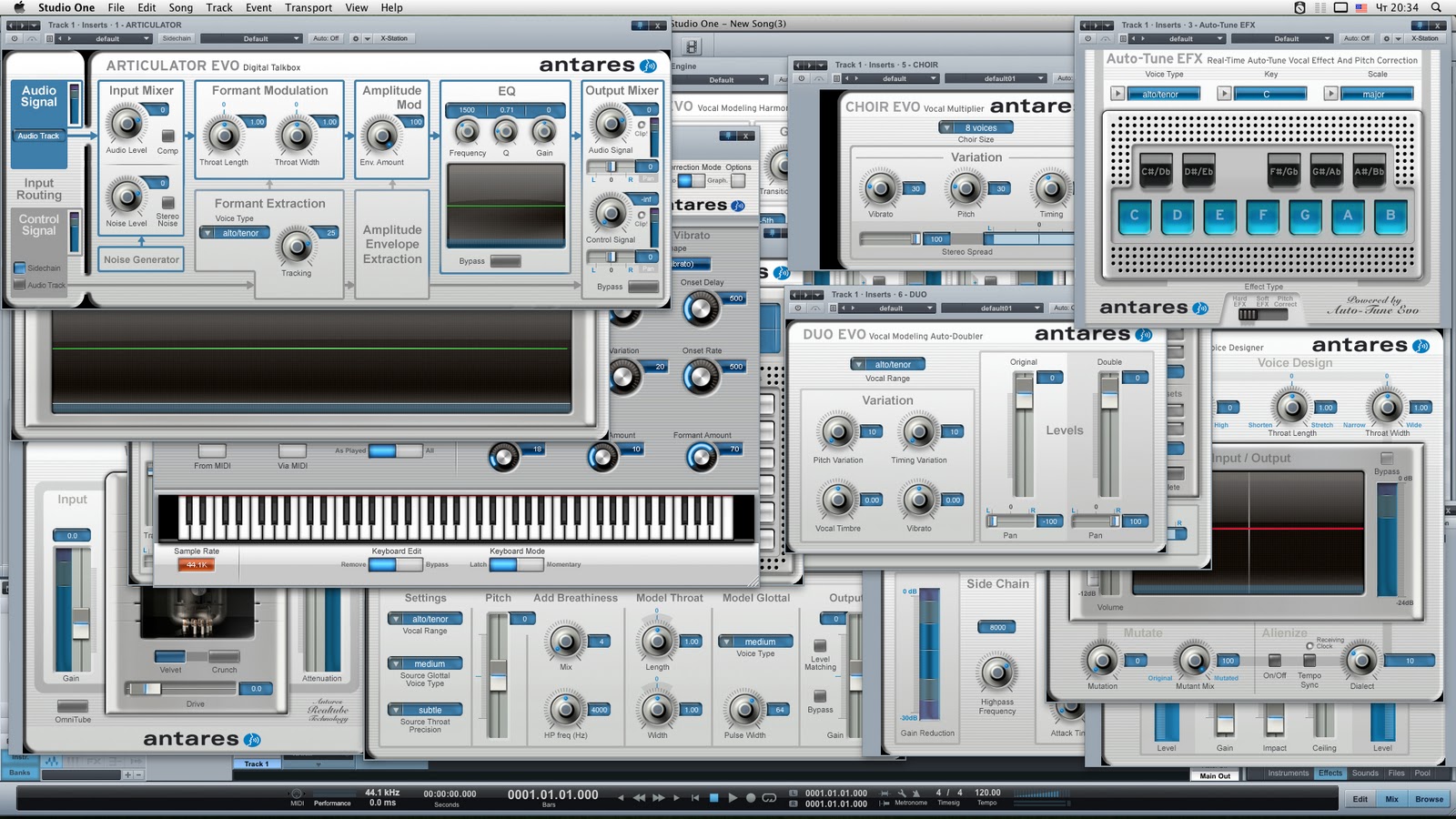The image size is (1456, 819).
Task: Enable the Sidechain control signal option
Action: [x=20, y=268]
